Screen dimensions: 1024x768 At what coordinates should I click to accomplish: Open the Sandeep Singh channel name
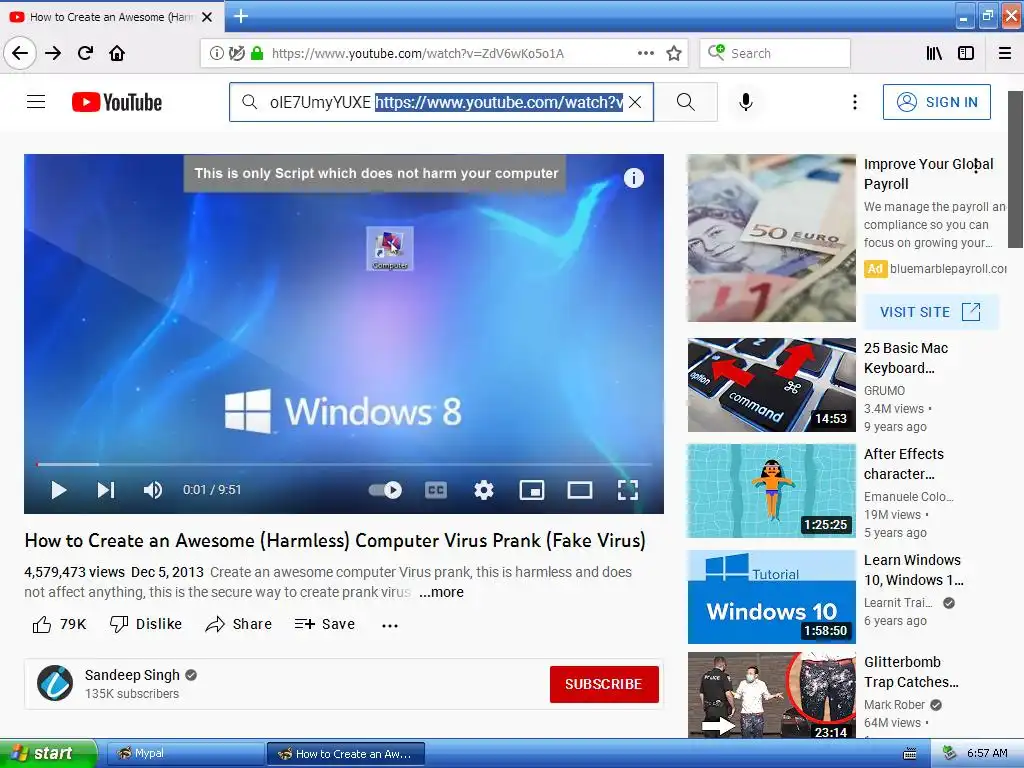pos(132,675)
